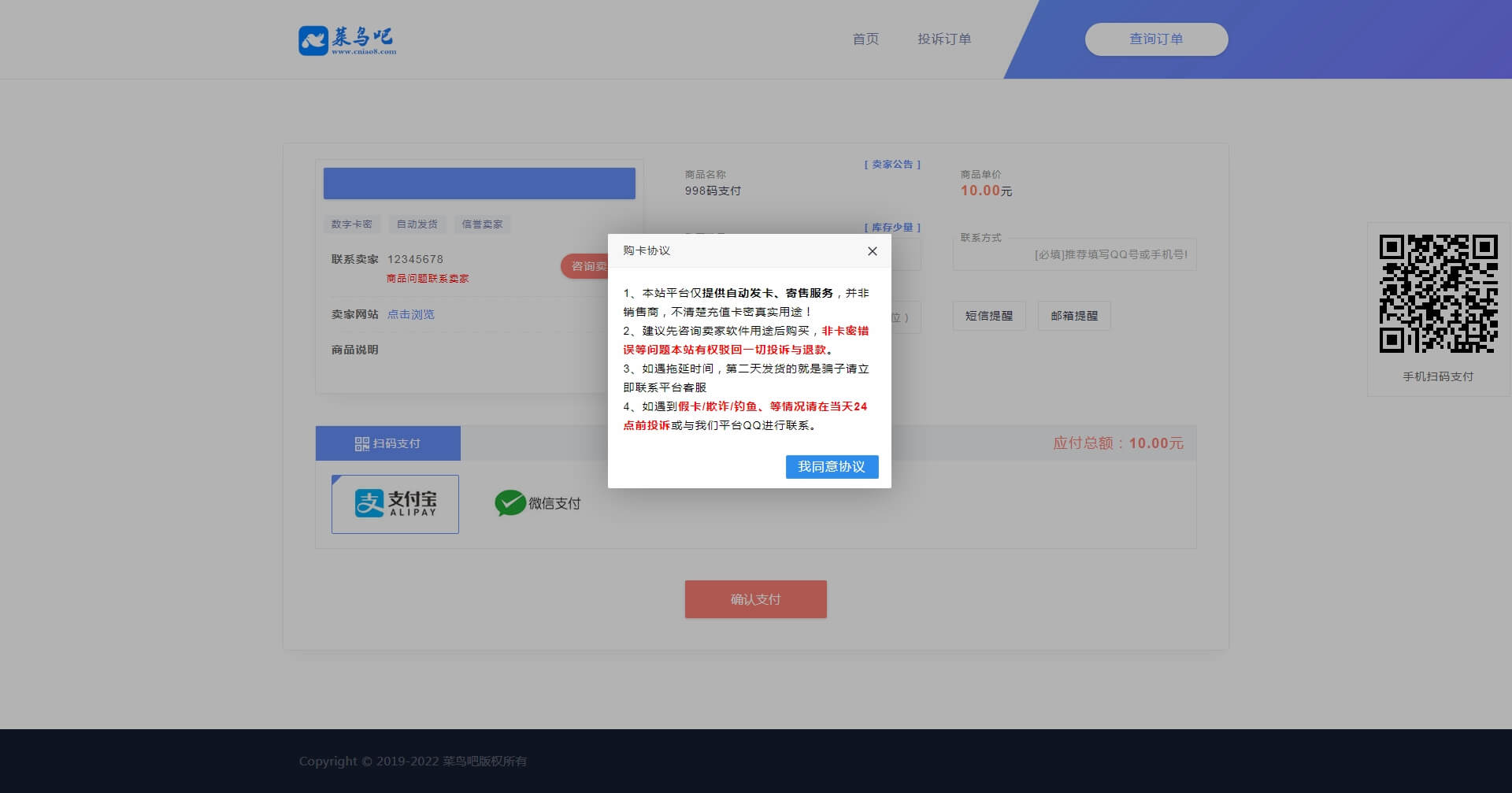Click the blue seller banner bar
Image resolution: width=1512 pixels, height=793 pixels.
[x=479, y=183]
